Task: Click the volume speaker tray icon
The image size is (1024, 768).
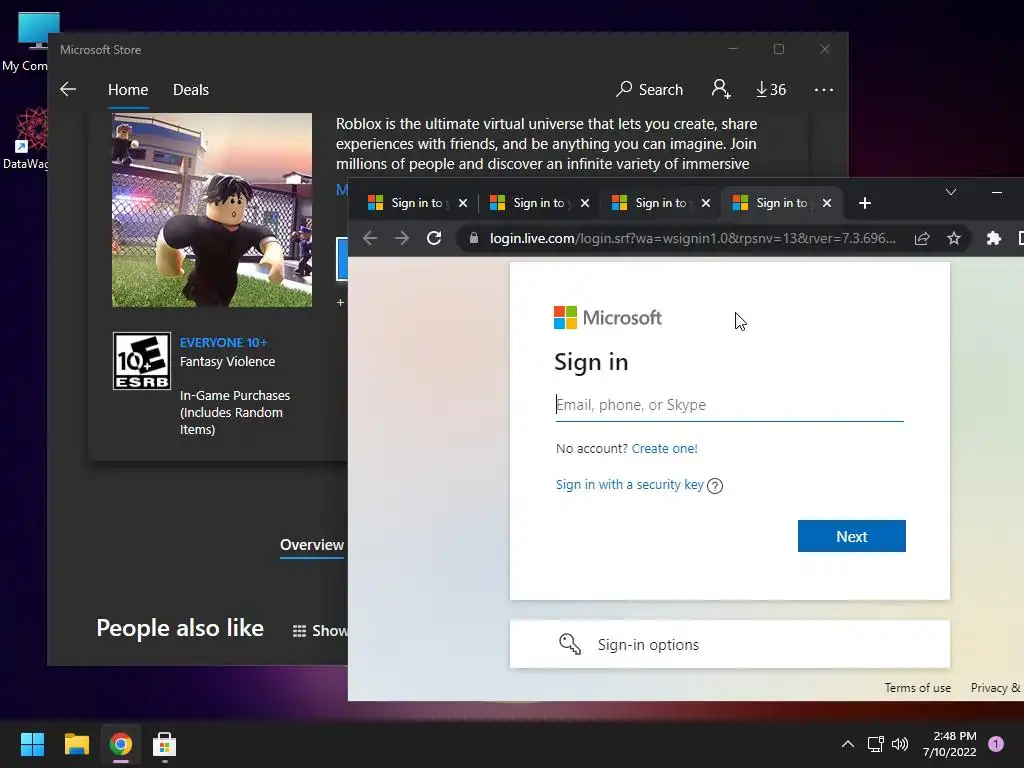Action: coord(900,744)
